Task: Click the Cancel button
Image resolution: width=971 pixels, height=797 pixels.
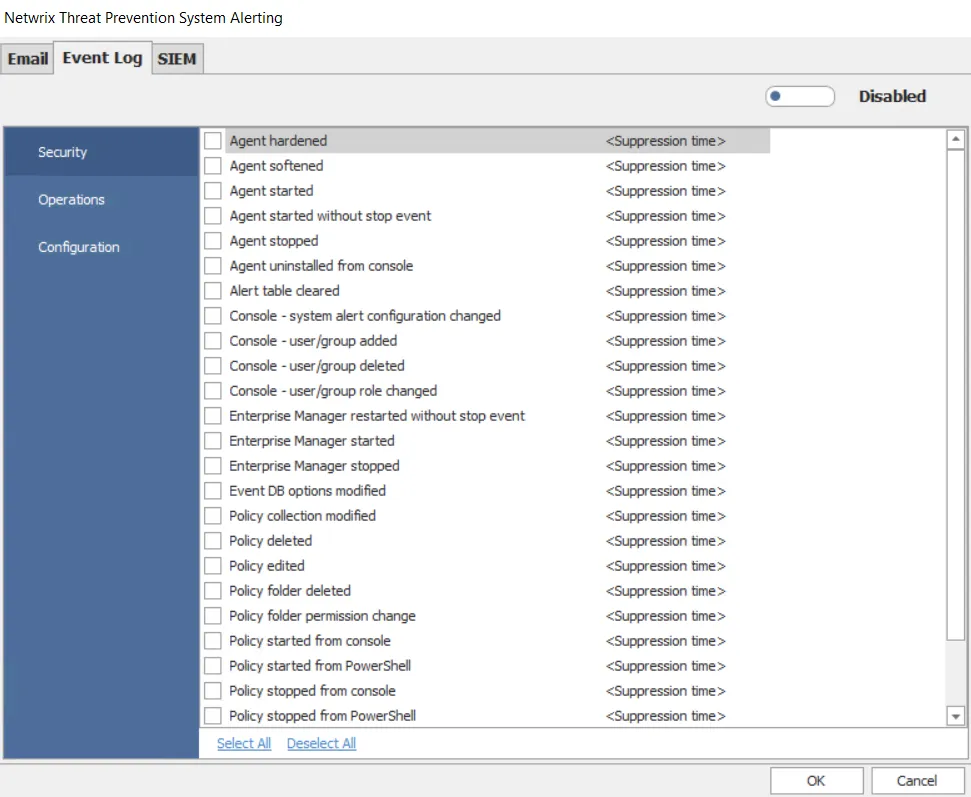Action: [917, 780]
